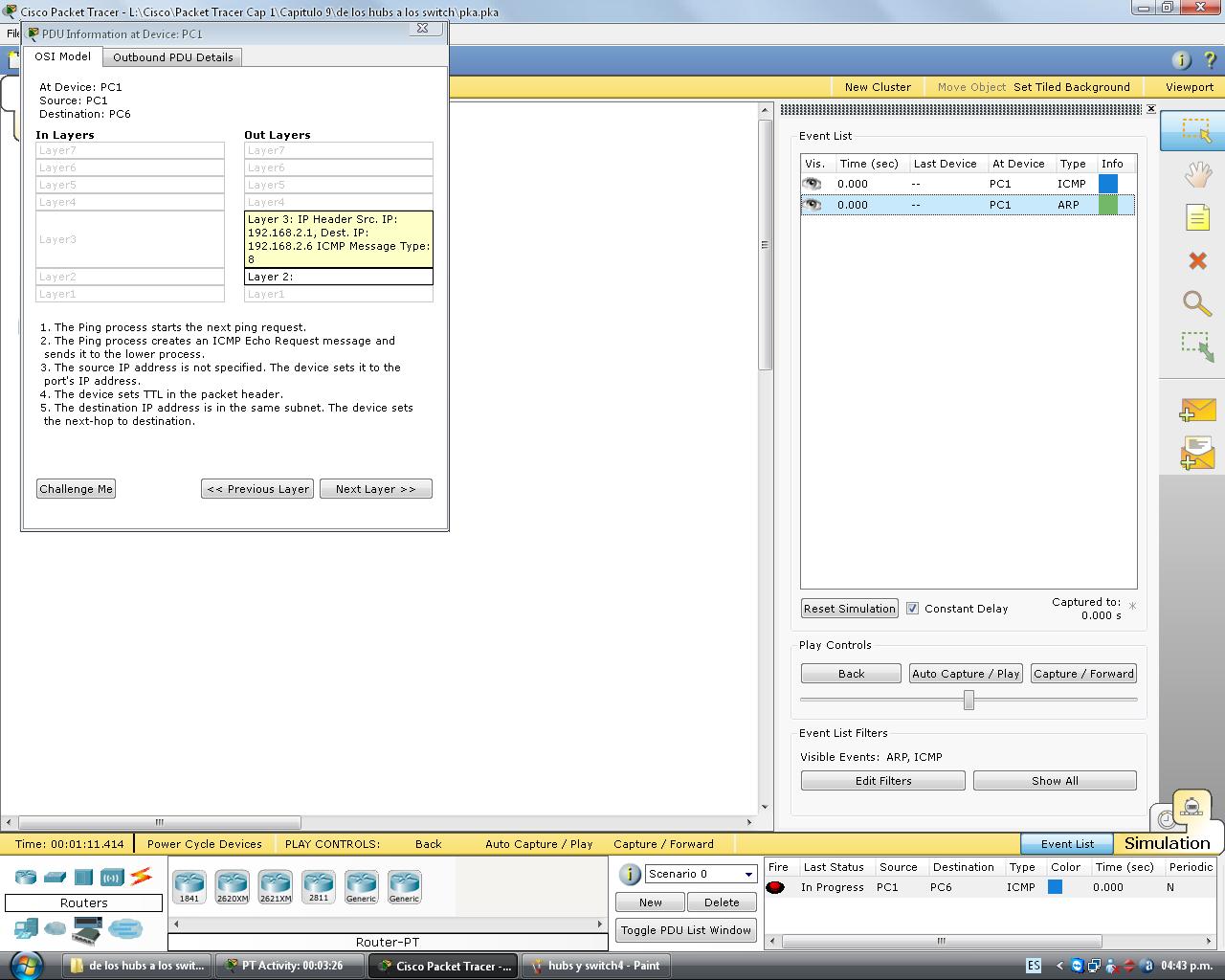Choose the Inspect magnifying glass tool
This screenshot has width=1225, height=980.
point(1197,303)
